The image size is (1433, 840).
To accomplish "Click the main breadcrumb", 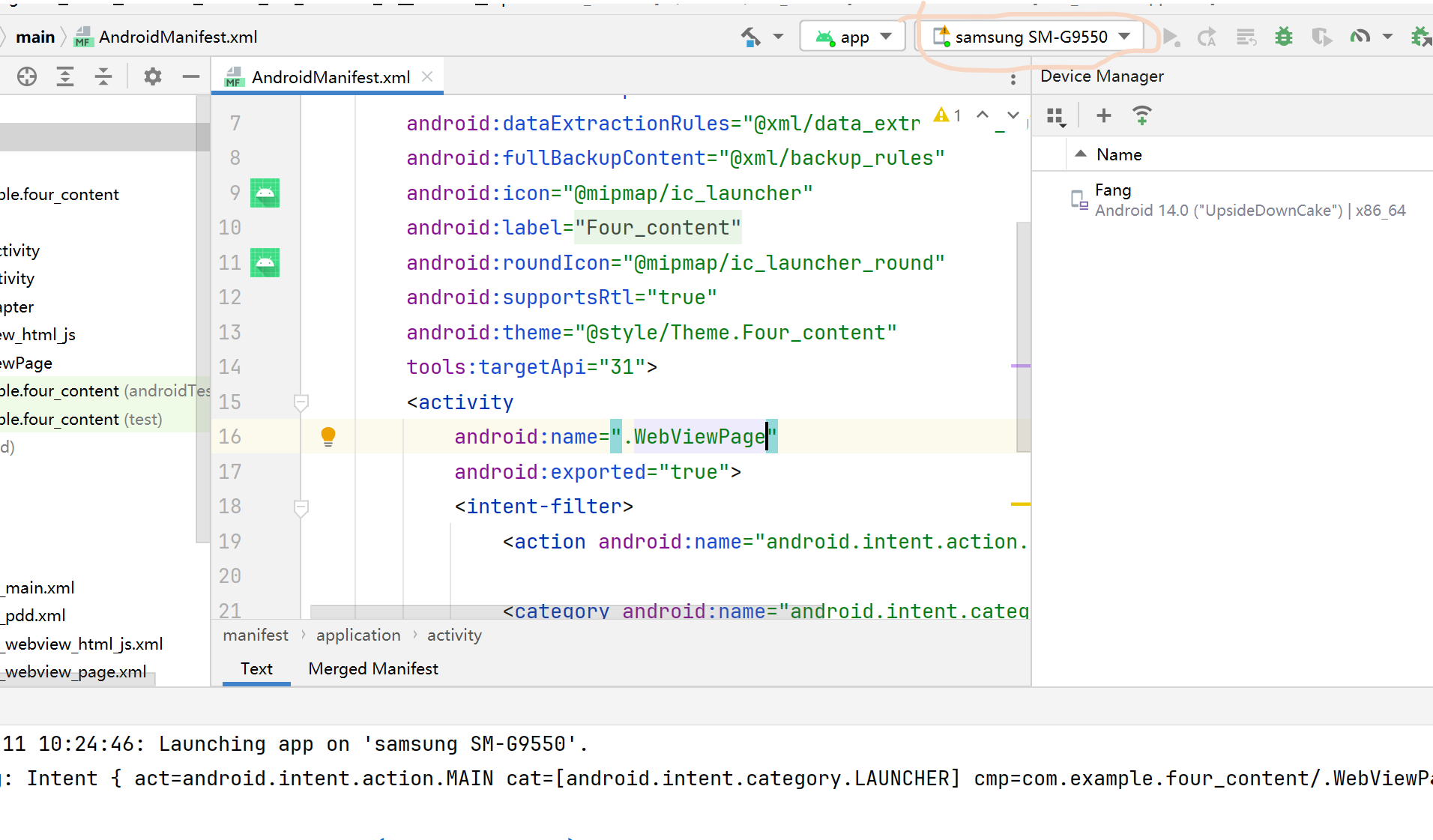I will (x=35, y=37).
